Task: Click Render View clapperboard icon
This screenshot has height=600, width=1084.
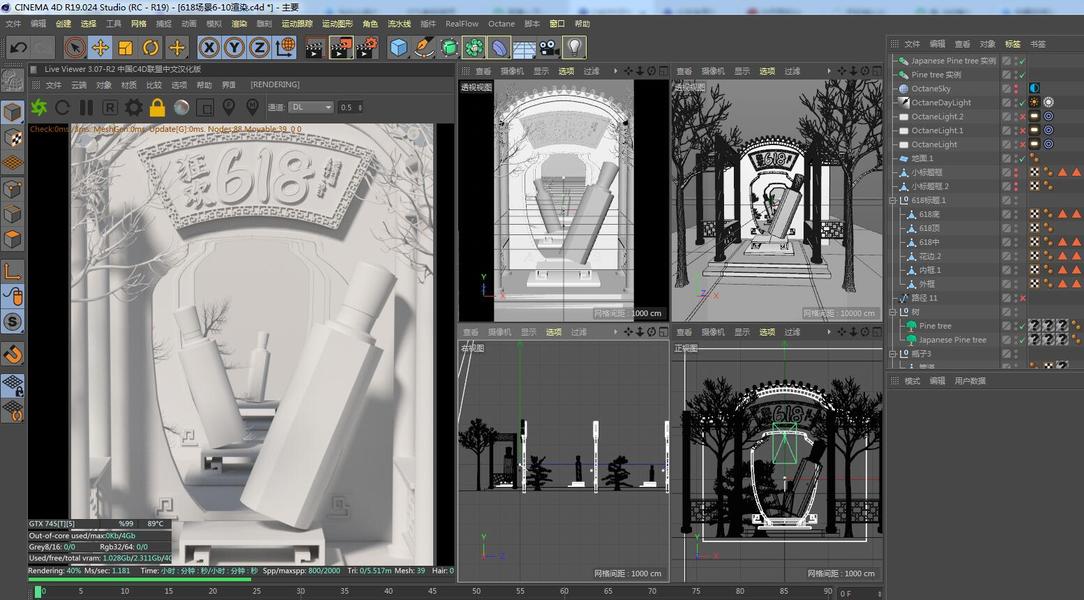Action: [315, 48]
